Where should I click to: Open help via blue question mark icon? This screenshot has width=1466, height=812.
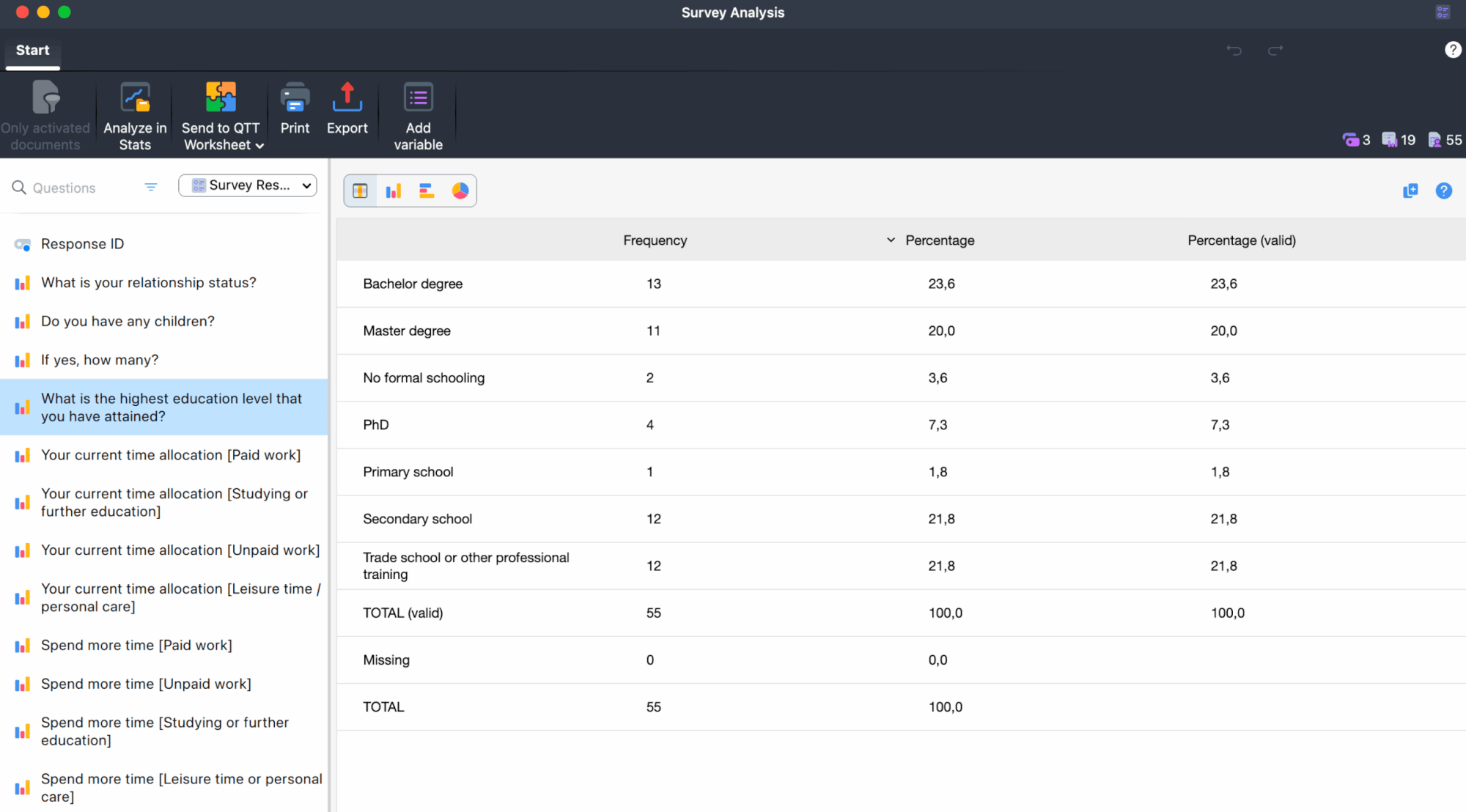coord(1443,191)
